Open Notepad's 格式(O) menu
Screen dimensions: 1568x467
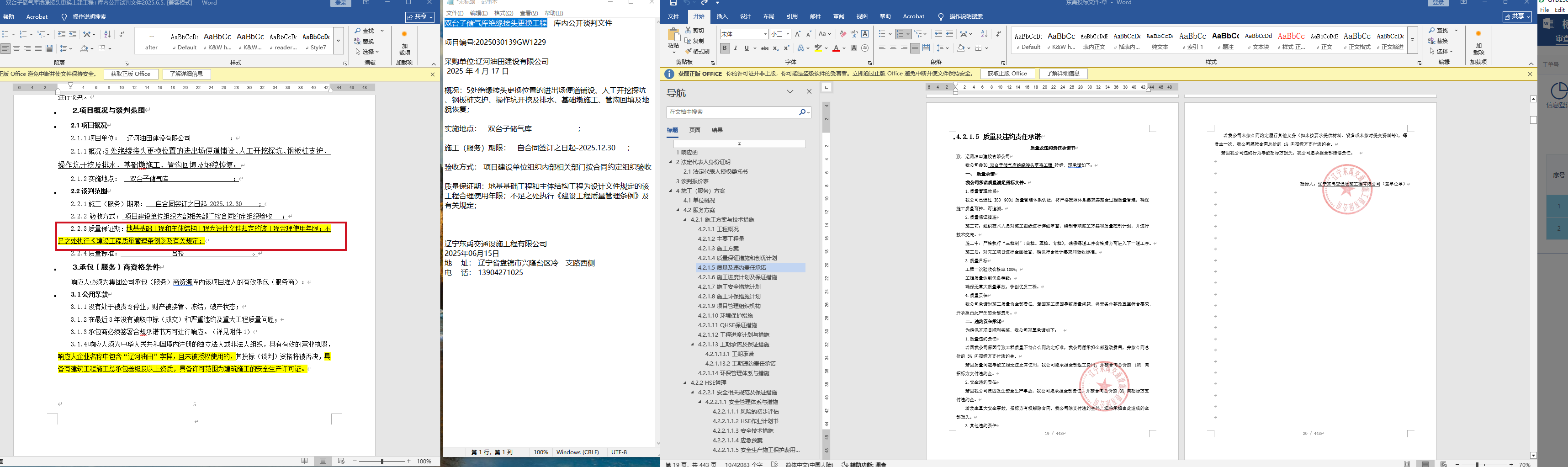tap(503, 13)
